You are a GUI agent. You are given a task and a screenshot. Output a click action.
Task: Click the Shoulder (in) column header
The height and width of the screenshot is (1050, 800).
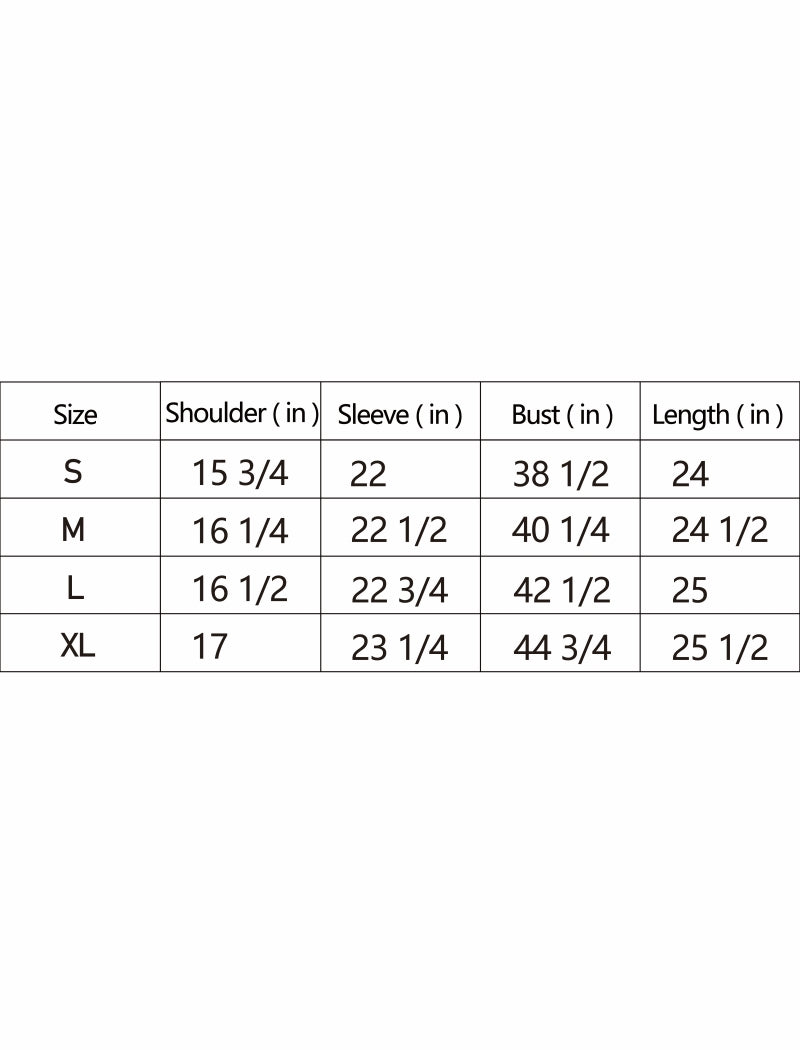[242, 413]
